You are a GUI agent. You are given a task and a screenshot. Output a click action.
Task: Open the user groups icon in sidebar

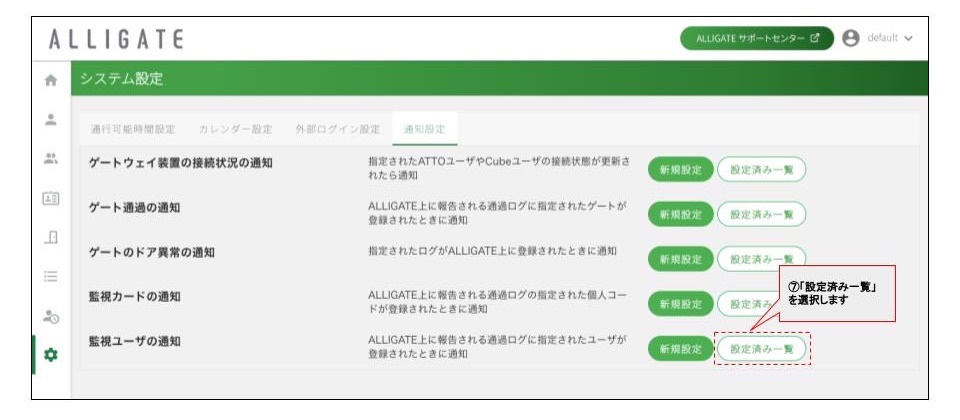coord(51,159)
